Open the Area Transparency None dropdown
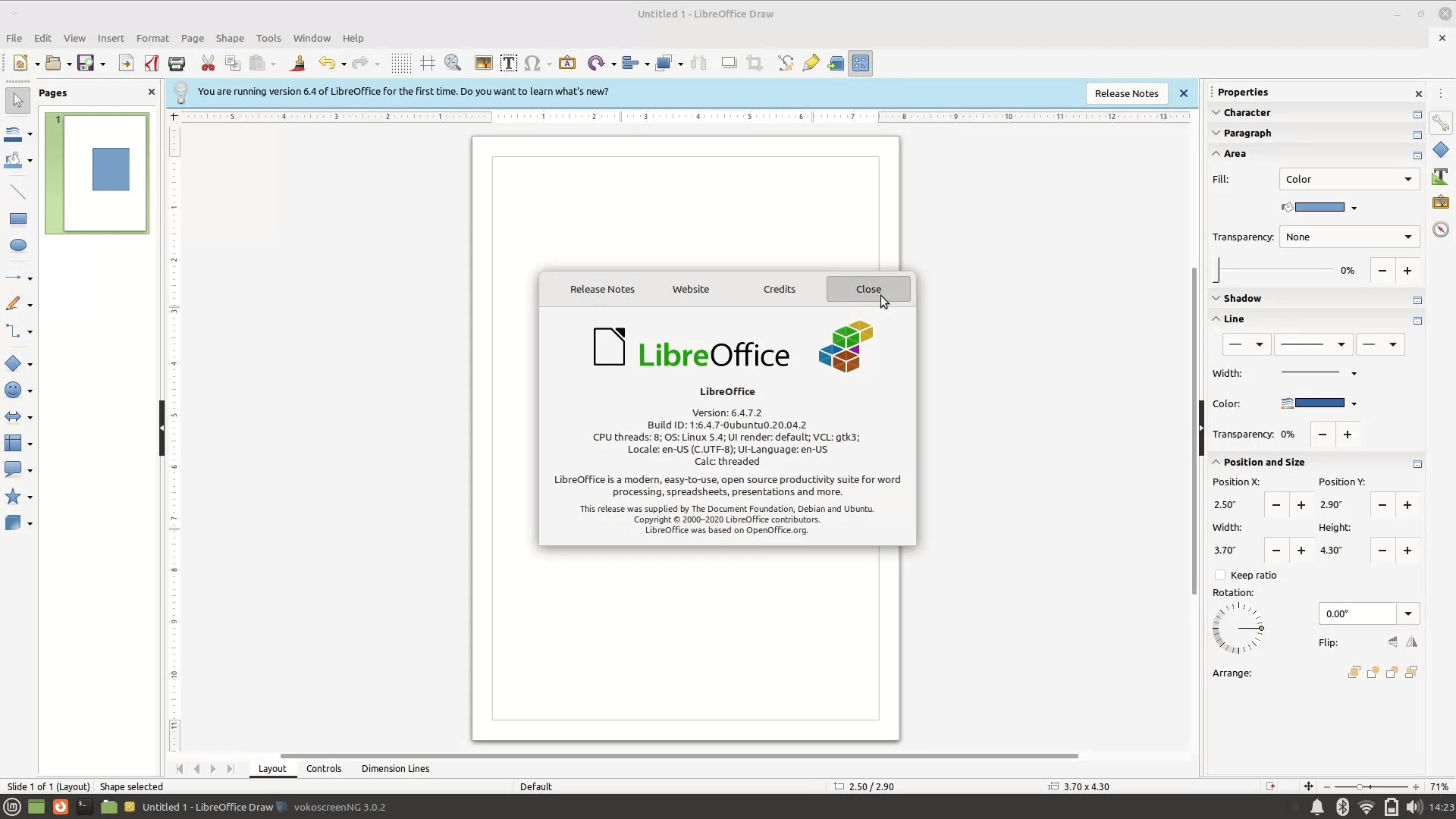1456x819 pixels. click(1349, 237)
